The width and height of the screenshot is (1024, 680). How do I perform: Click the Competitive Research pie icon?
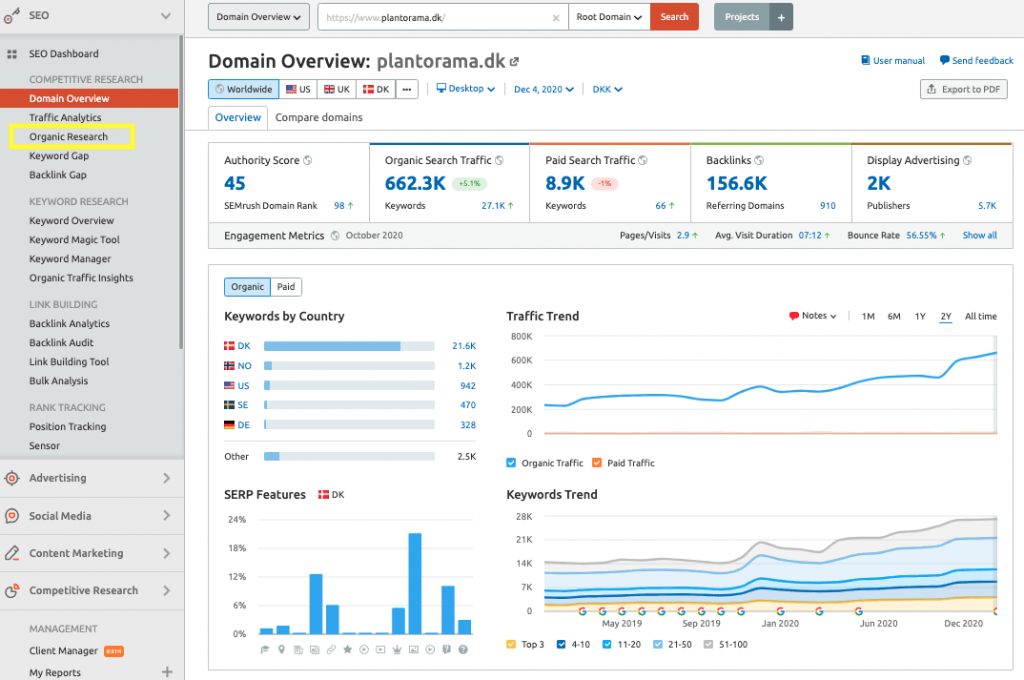click(12, 591)
